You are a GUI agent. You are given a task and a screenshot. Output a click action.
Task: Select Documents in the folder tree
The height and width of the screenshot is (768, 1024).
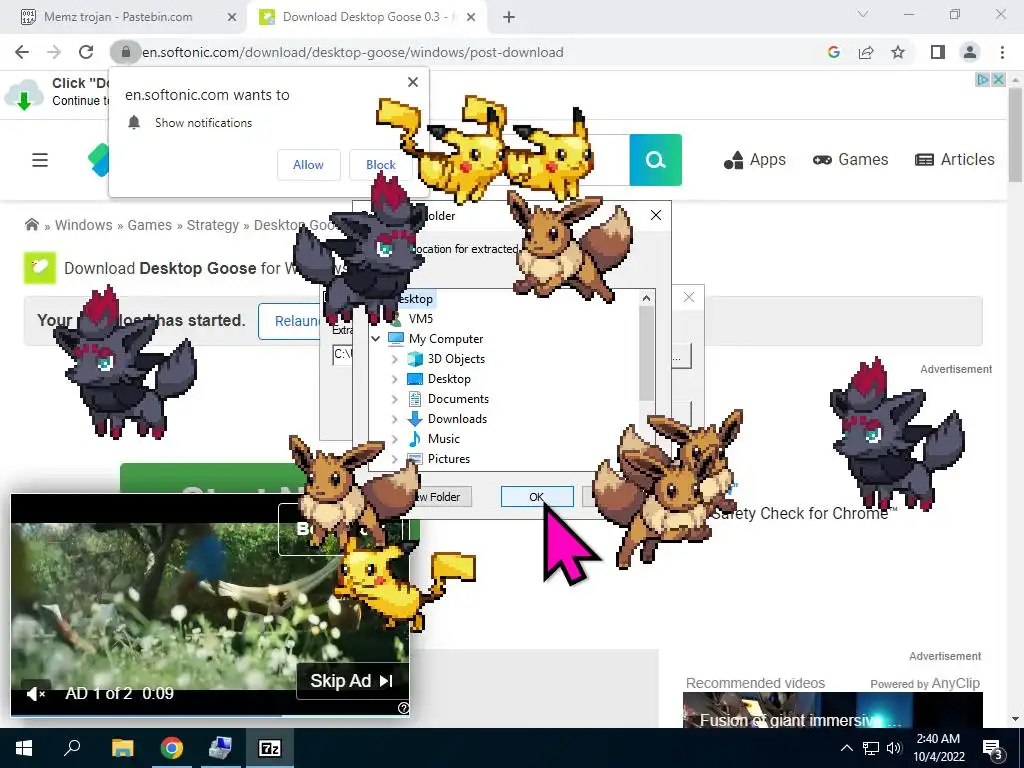pyautogui.click(x=458, y=399)
